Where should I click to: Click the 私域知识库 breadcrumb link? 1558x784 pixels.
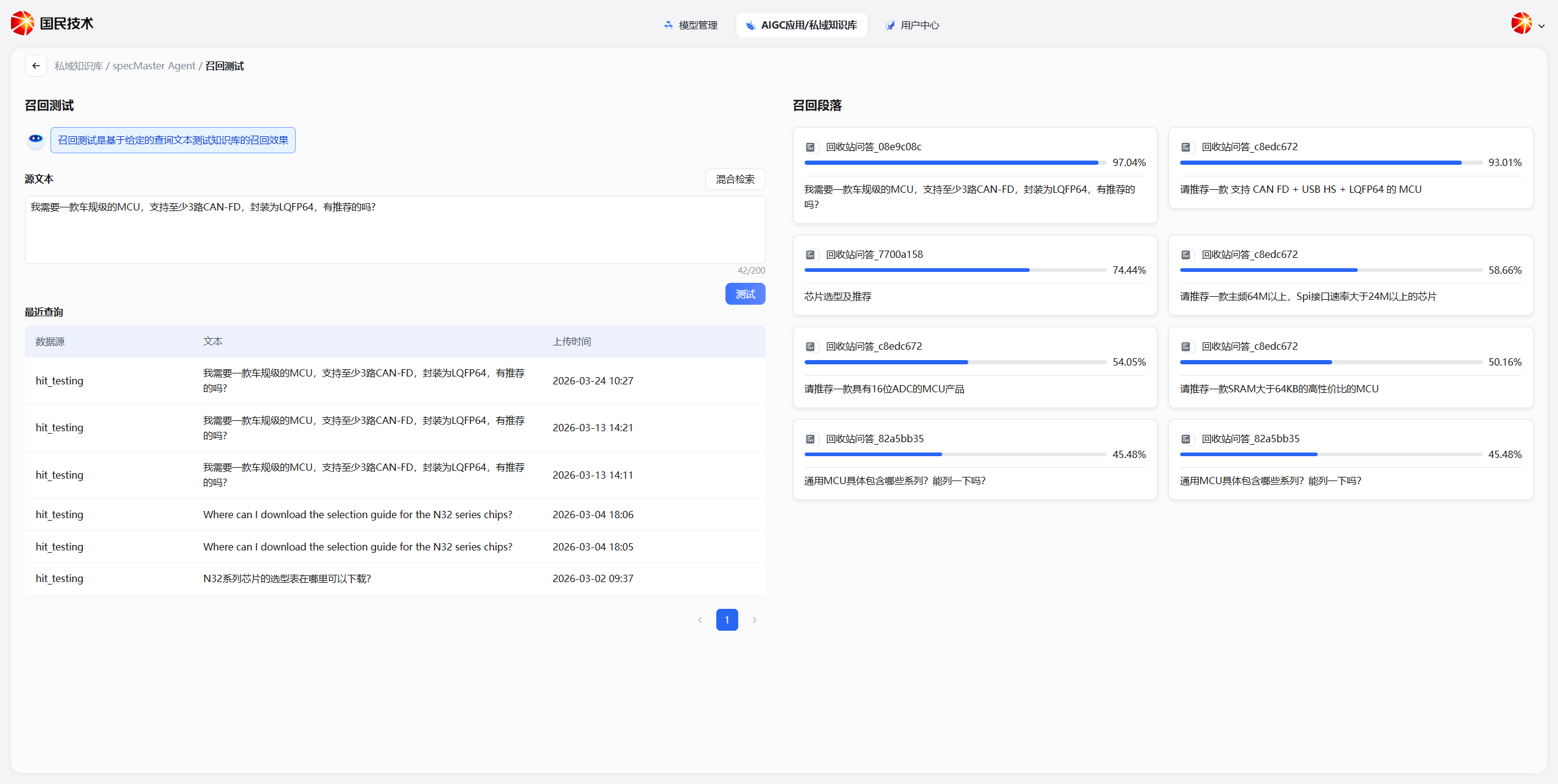(x=79, y=66)
